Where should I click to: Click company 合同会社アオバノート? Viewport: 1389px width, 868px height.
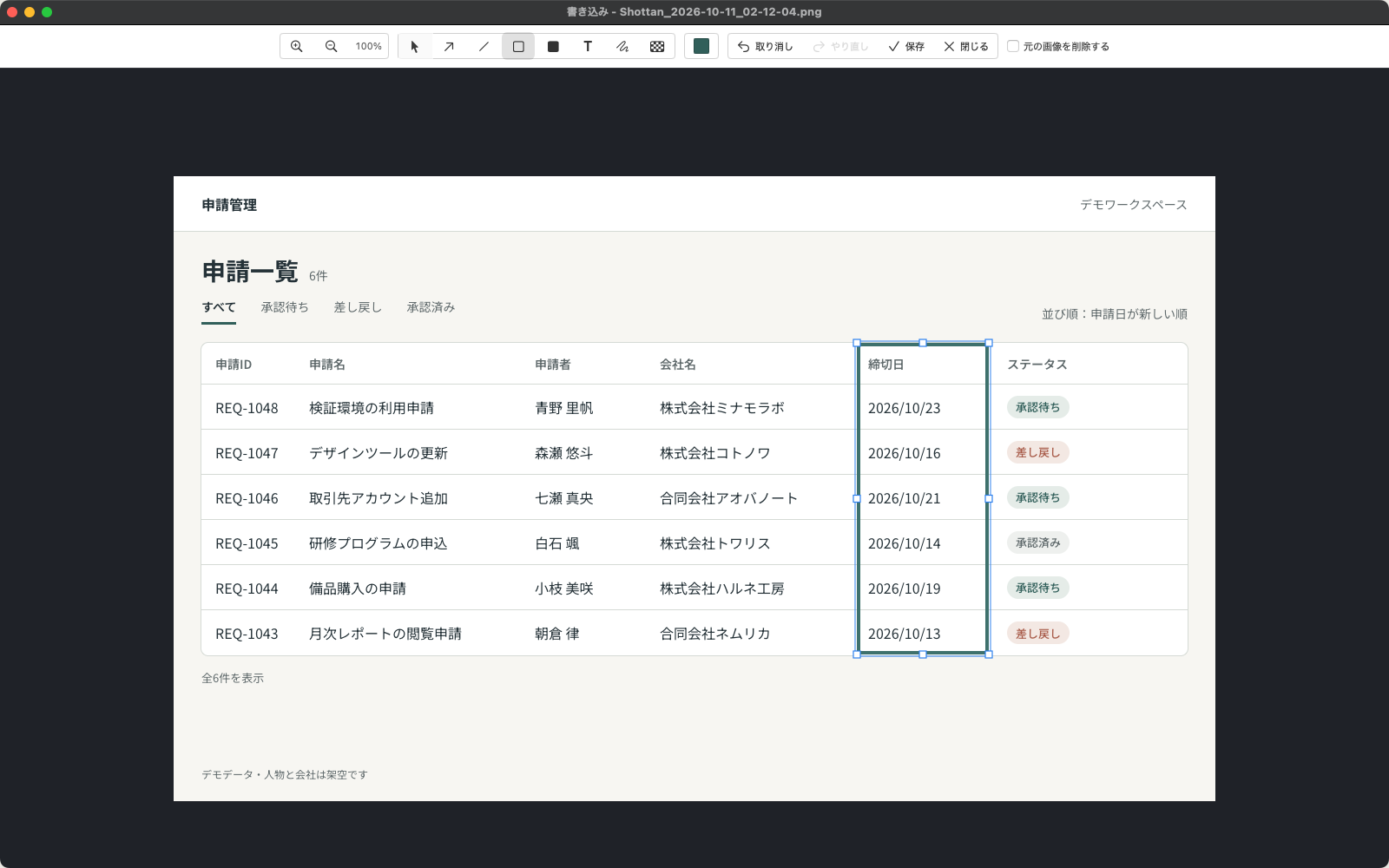tap(729, 498)
